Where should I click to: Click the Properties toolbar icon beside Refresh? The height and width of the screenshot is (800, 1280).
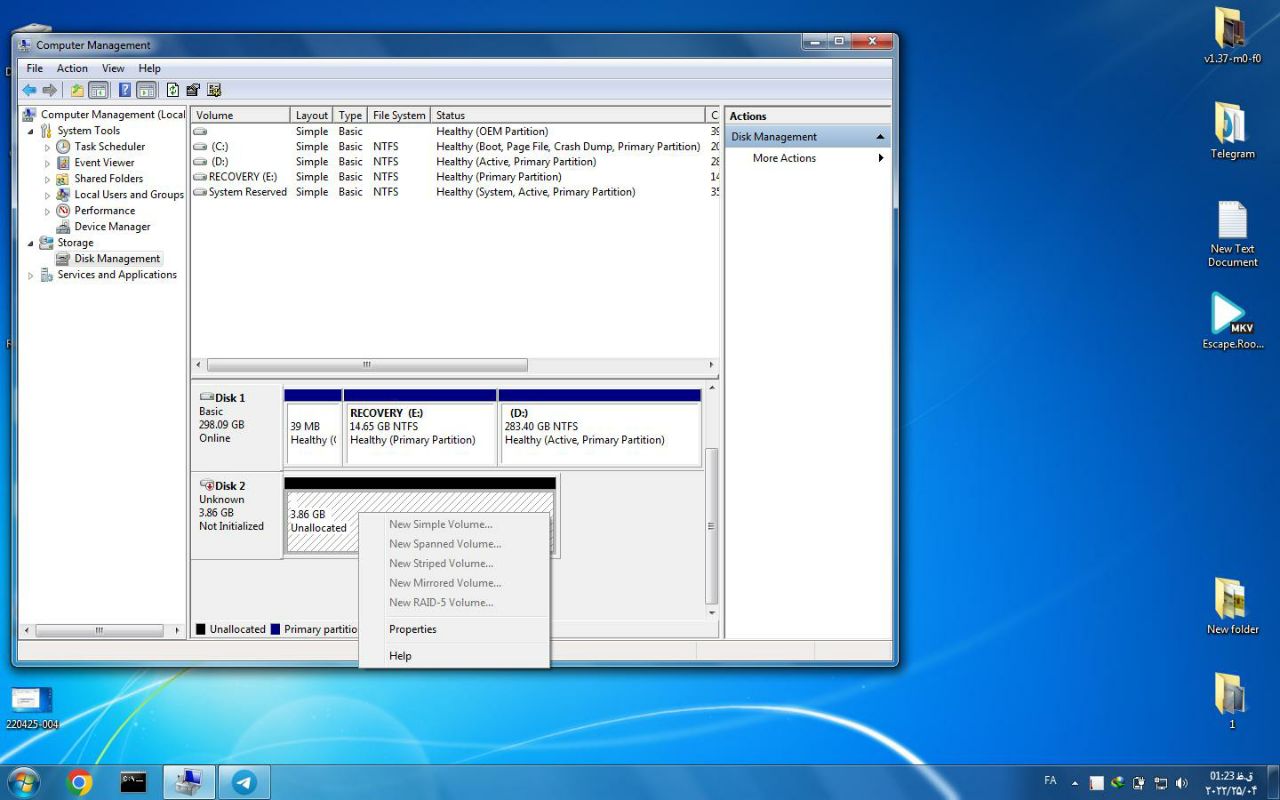click(x=193, y=90)
